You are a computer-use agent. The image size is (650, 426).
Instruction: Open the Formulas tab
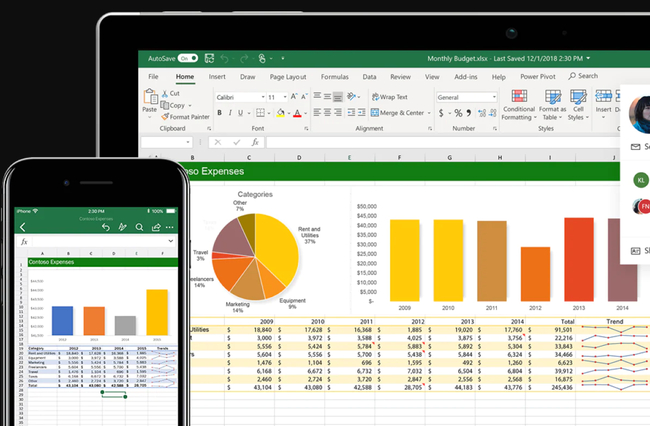point(335,77)
